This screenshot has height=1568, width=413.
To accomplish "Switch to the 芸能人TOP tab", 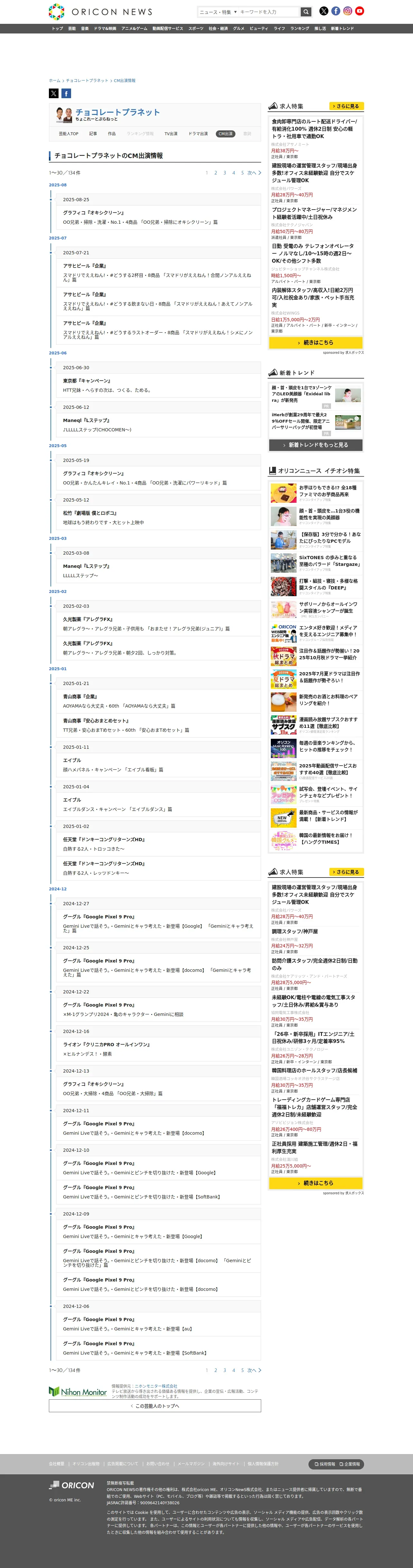I will tap(69, 134).
